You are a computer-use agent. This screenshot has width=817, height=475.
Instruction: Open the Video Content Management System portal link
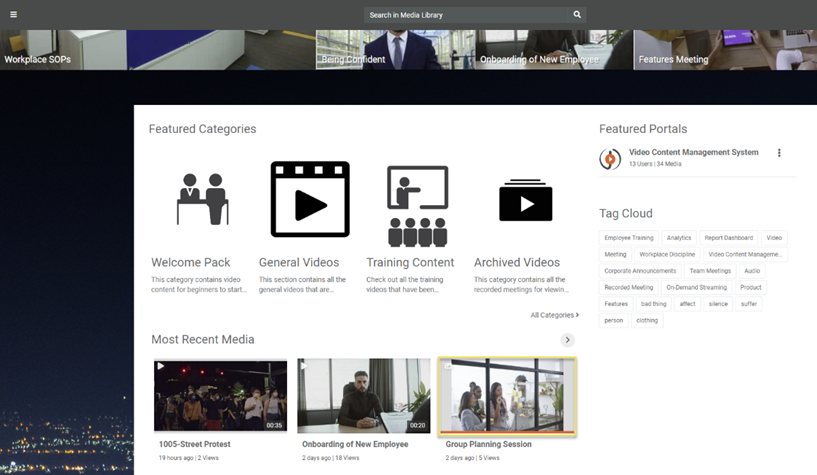[693, 152]
